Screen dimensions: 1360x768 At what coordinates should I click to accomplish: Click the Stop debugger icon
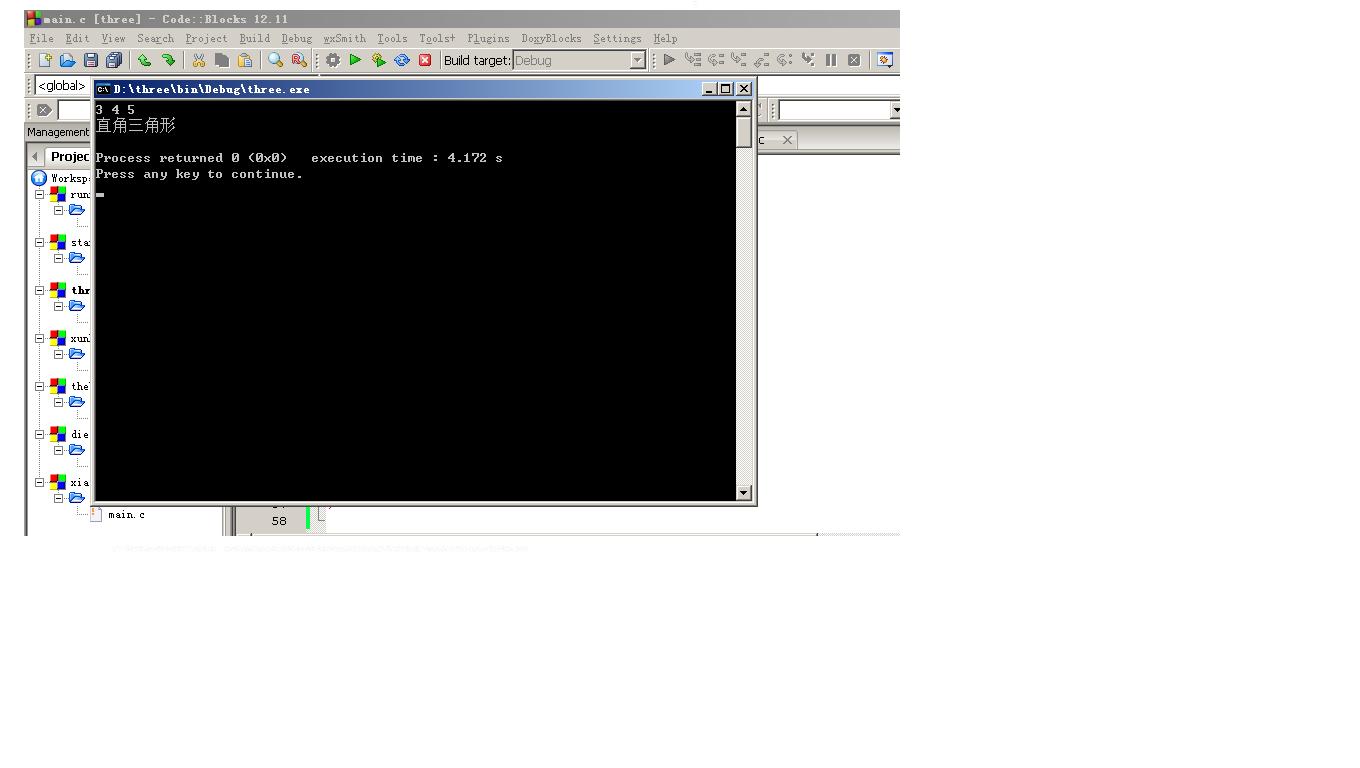pyautogui.click(x=854, y=60)
